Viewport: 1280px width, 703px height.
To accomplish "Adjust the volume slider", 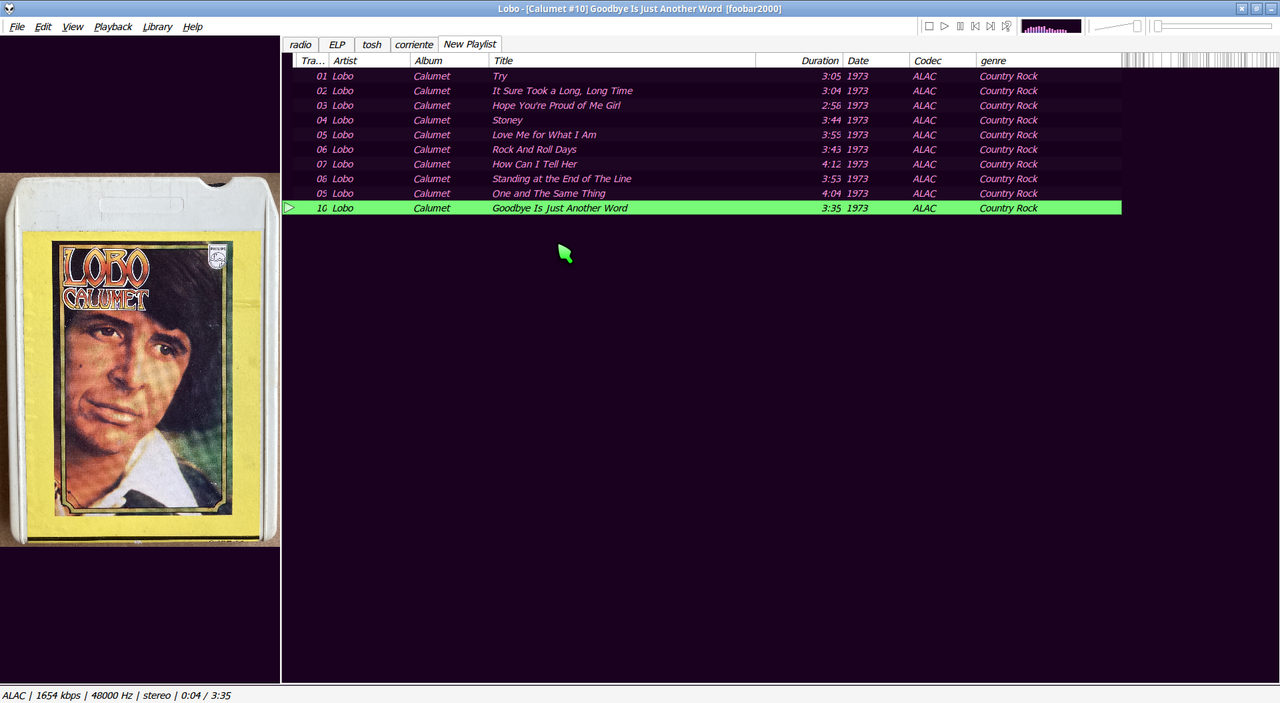I will (x=1118, y=27).
